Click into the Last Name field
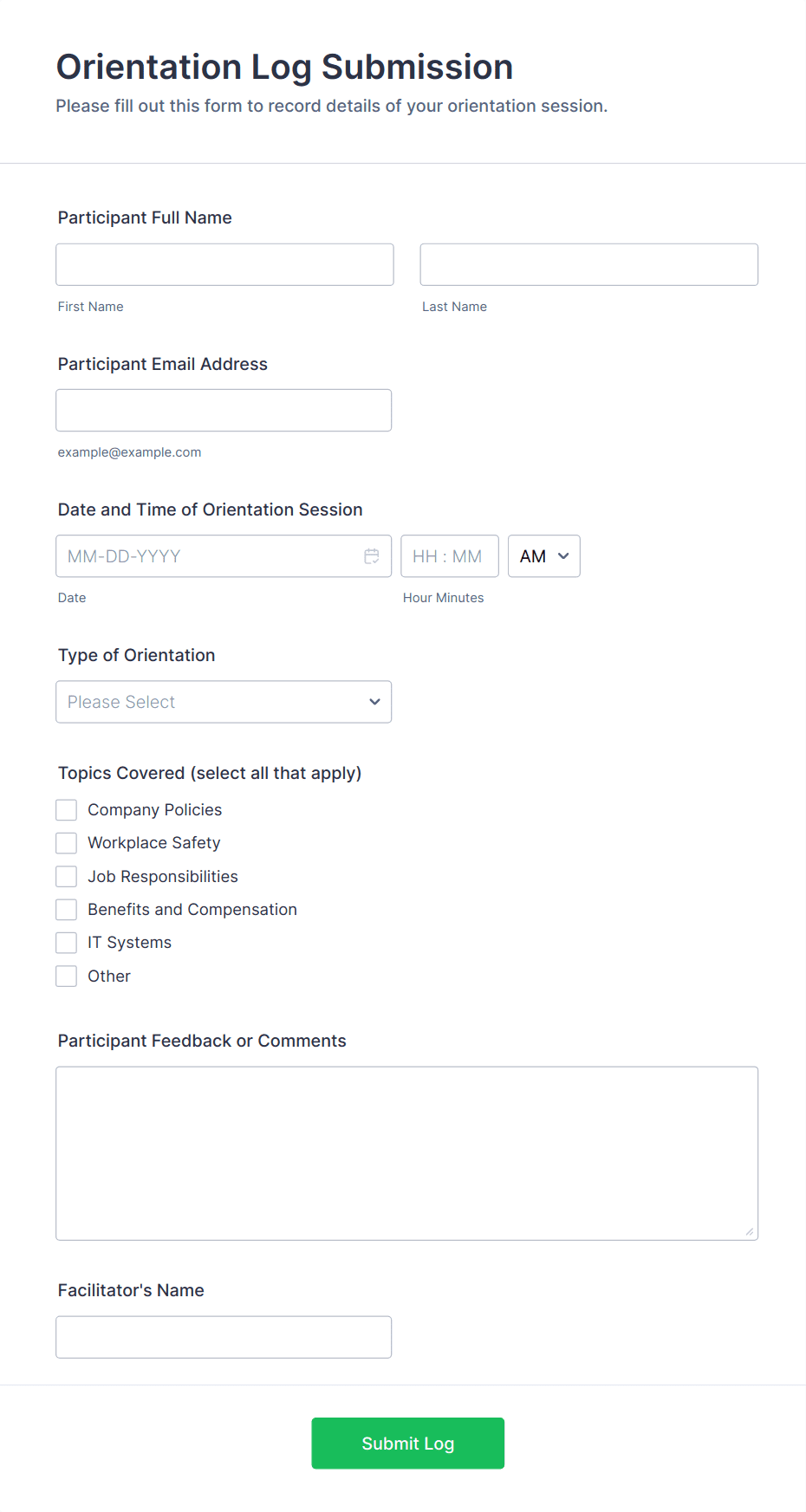Screen dimensions: 806x1512 point(588,264)
